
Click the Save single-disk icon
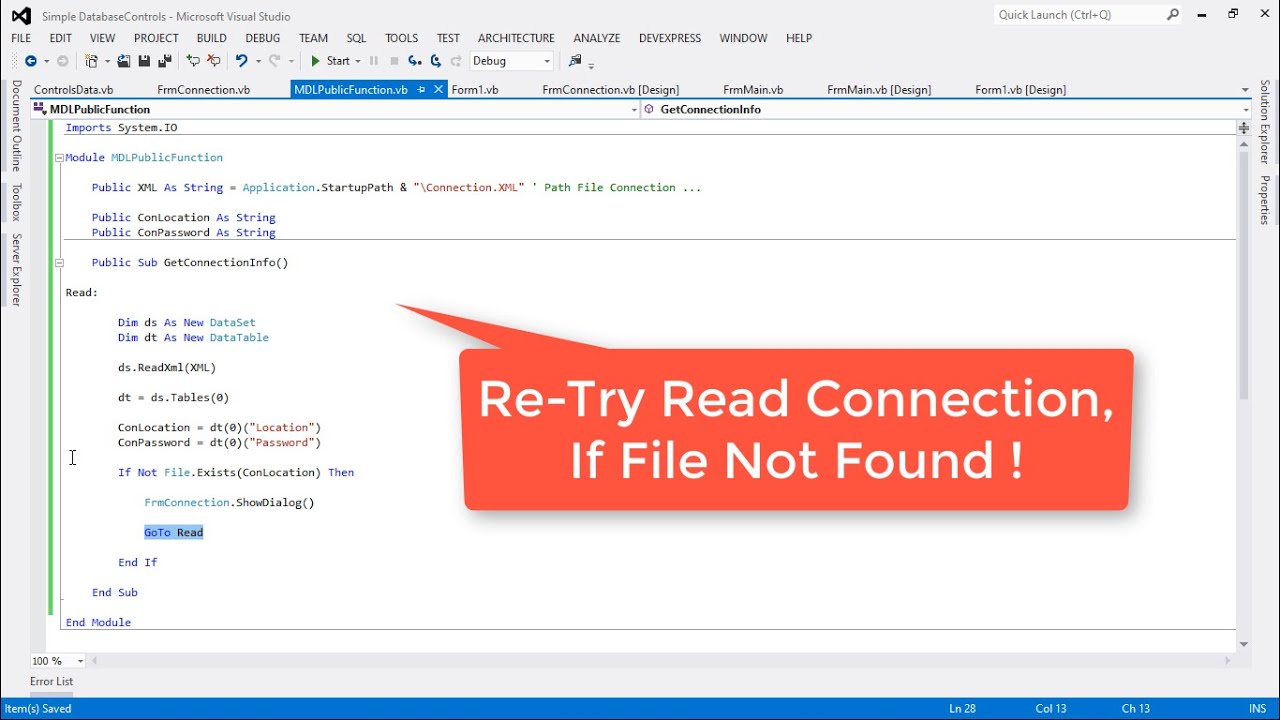pos(144,61)
